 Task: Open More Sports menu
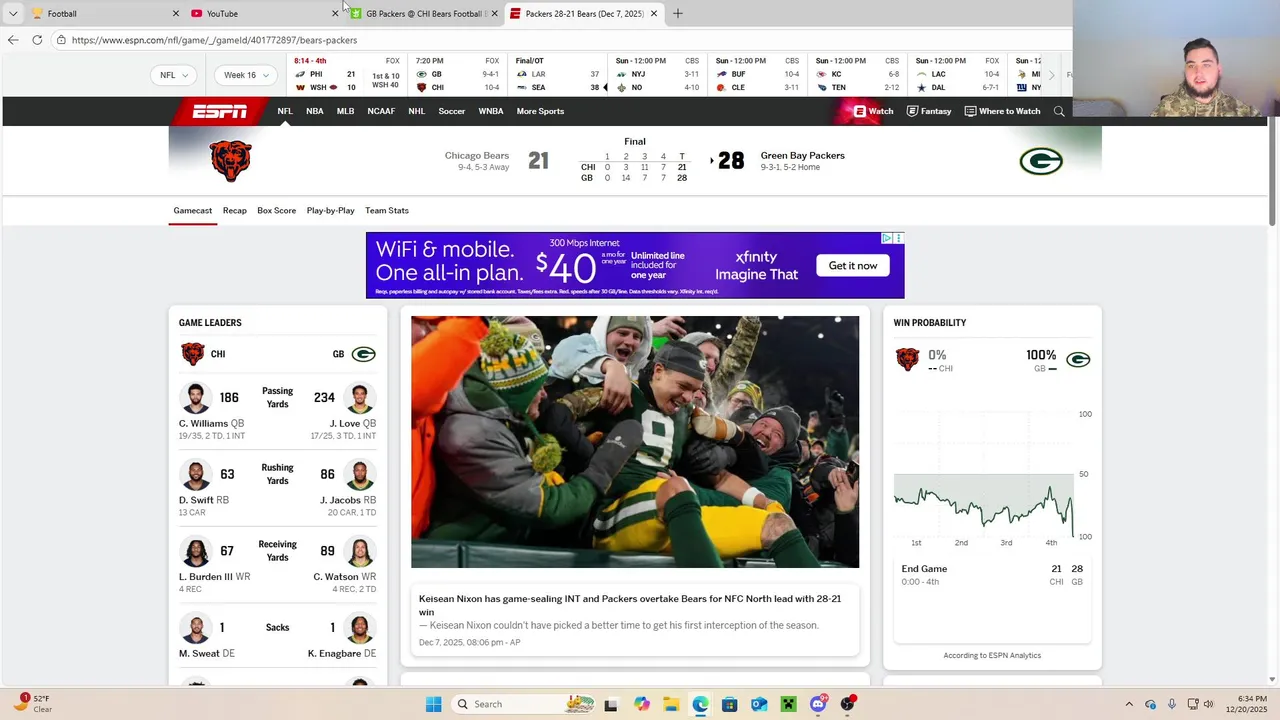540,111
